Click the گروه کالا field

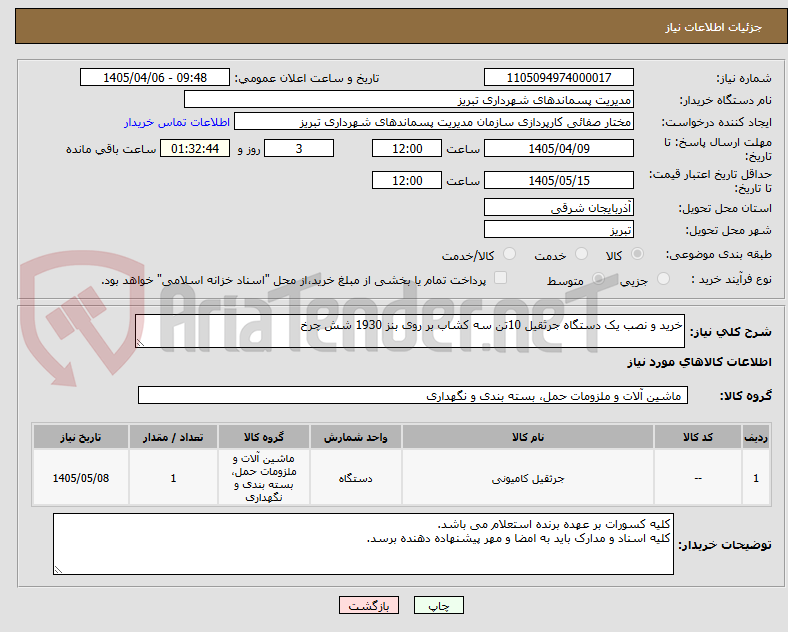(x=413, y=395)
